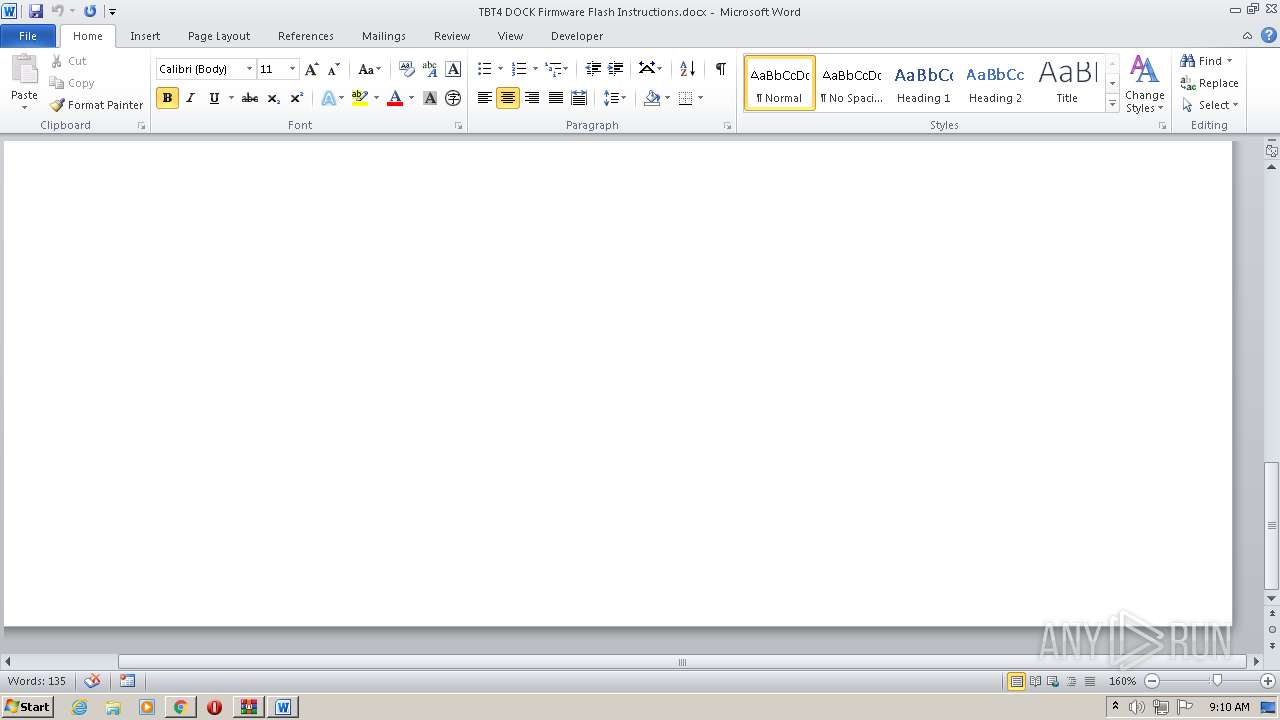Viewport: 1280px width, 720px height.
Task: Click the Decrease Indent icon
Action: pyautogui.click(x=593, y=69)
